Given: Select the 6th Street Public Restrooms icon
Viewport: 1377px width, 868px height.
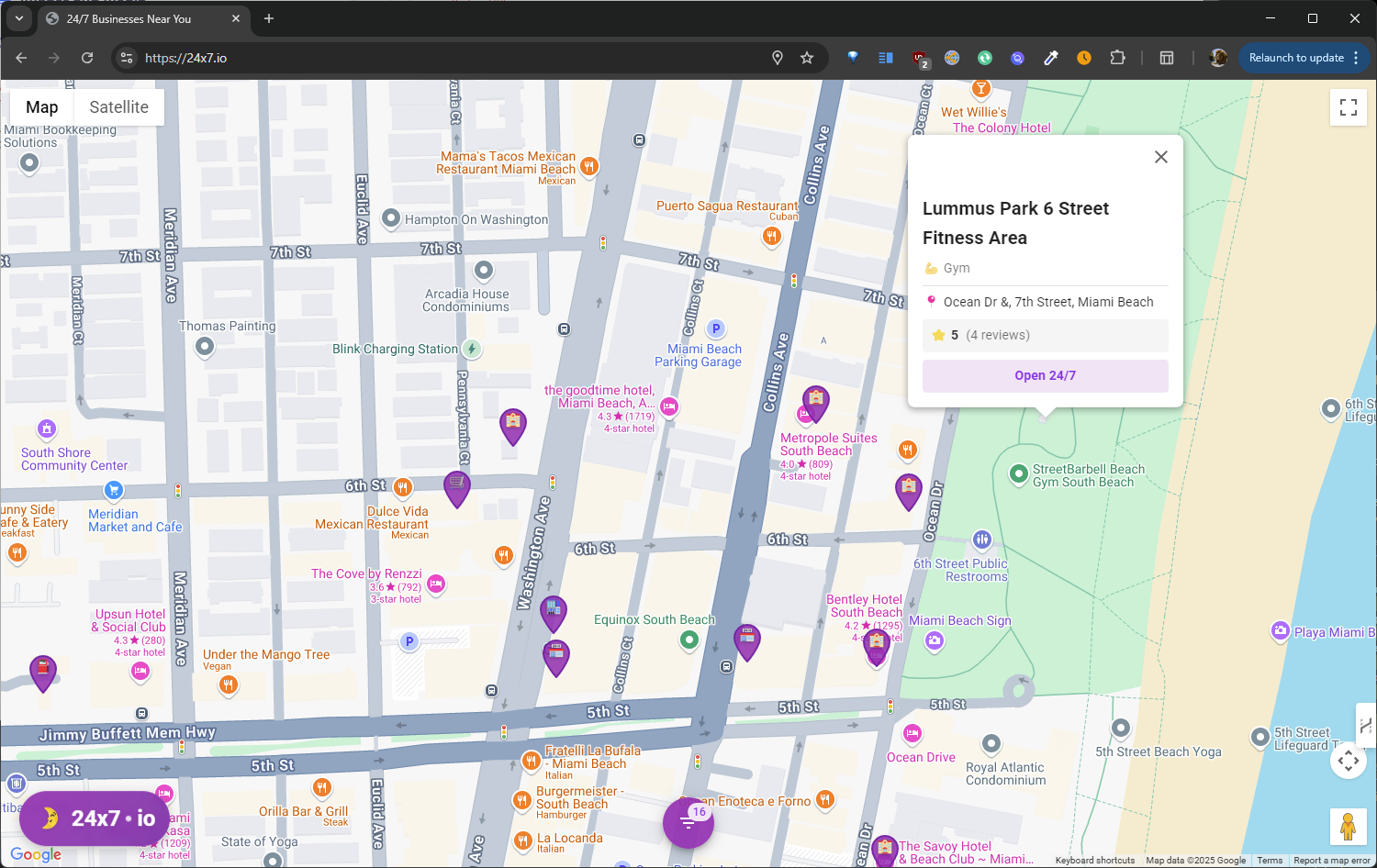Looking at the screenshot, I should tap(982, 539).
